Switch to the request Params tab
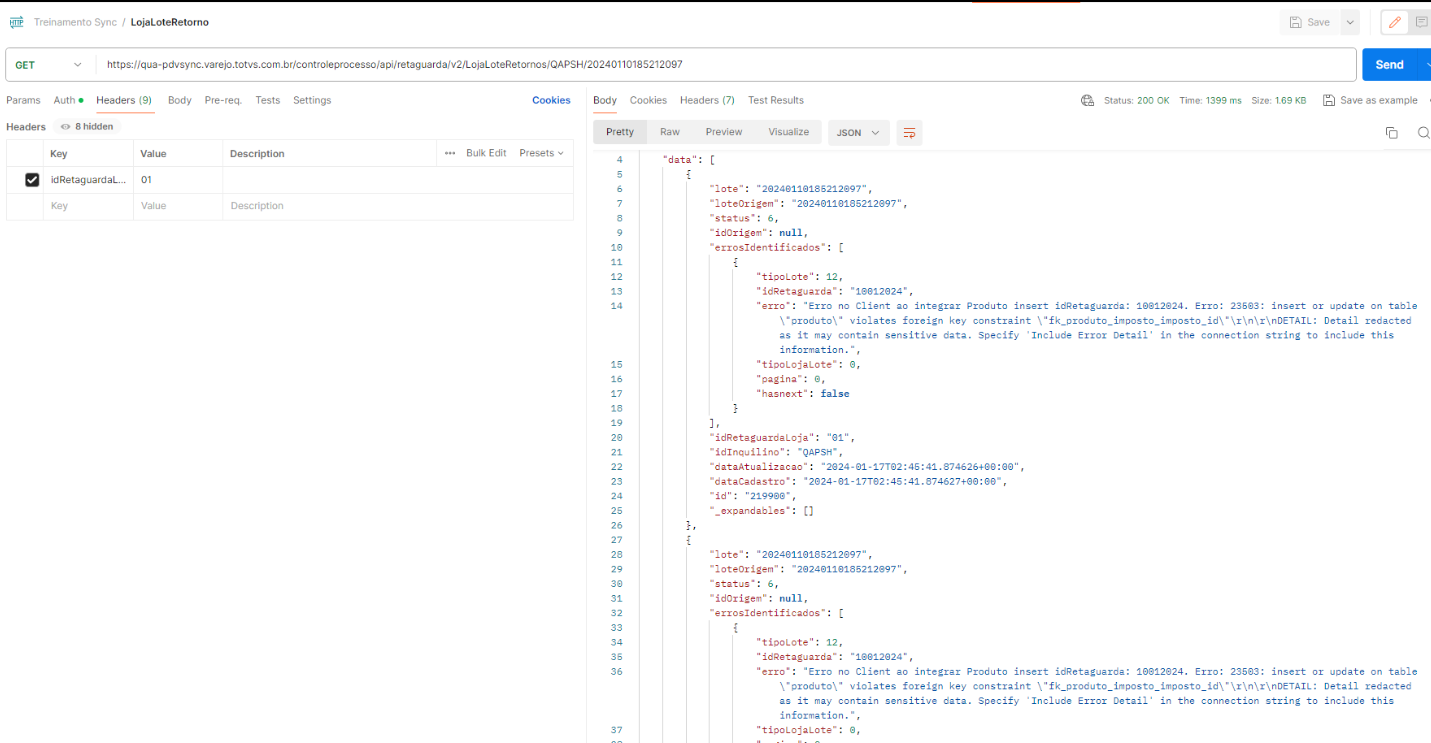The width and height of the screenshot is (1431, 743). [x=23, y=100]
